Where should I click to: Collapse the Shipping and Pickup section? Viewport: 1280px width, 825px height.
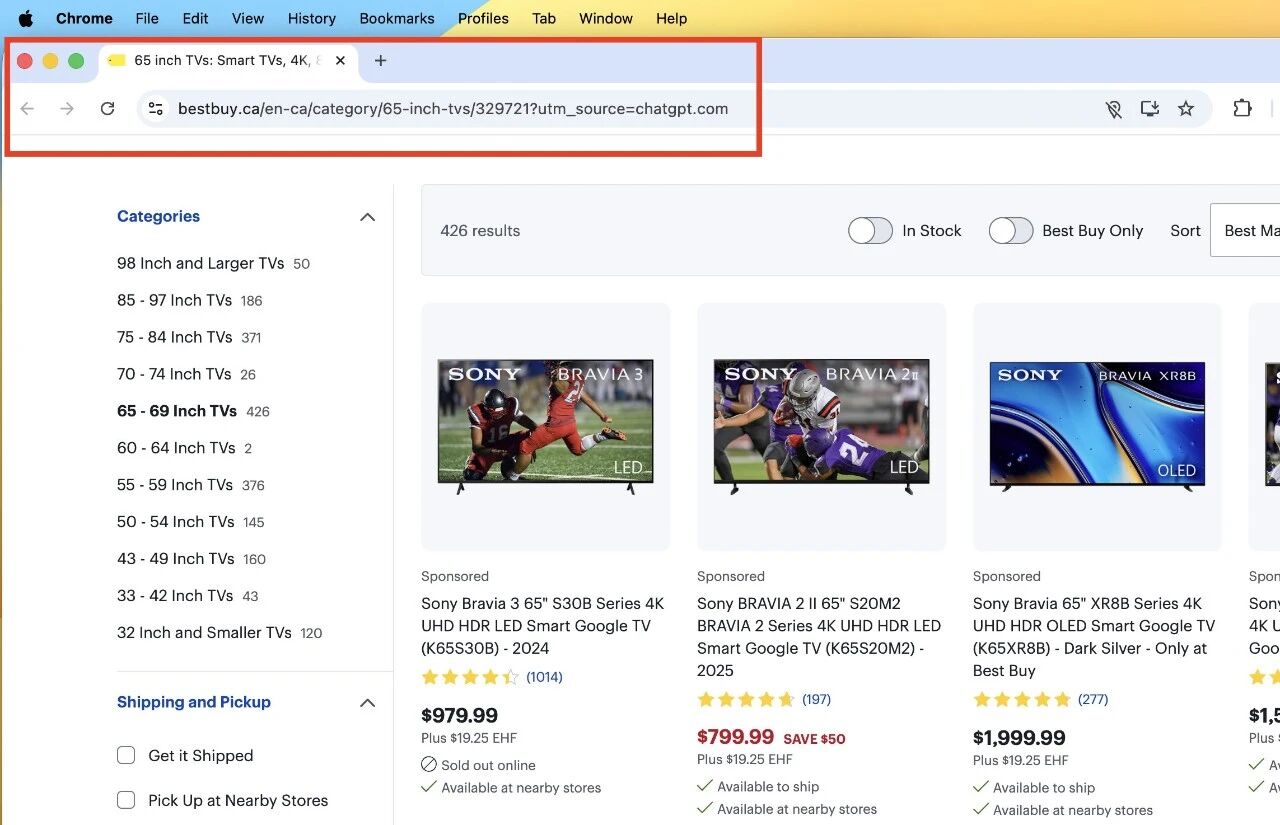click(x=367, y=703)
